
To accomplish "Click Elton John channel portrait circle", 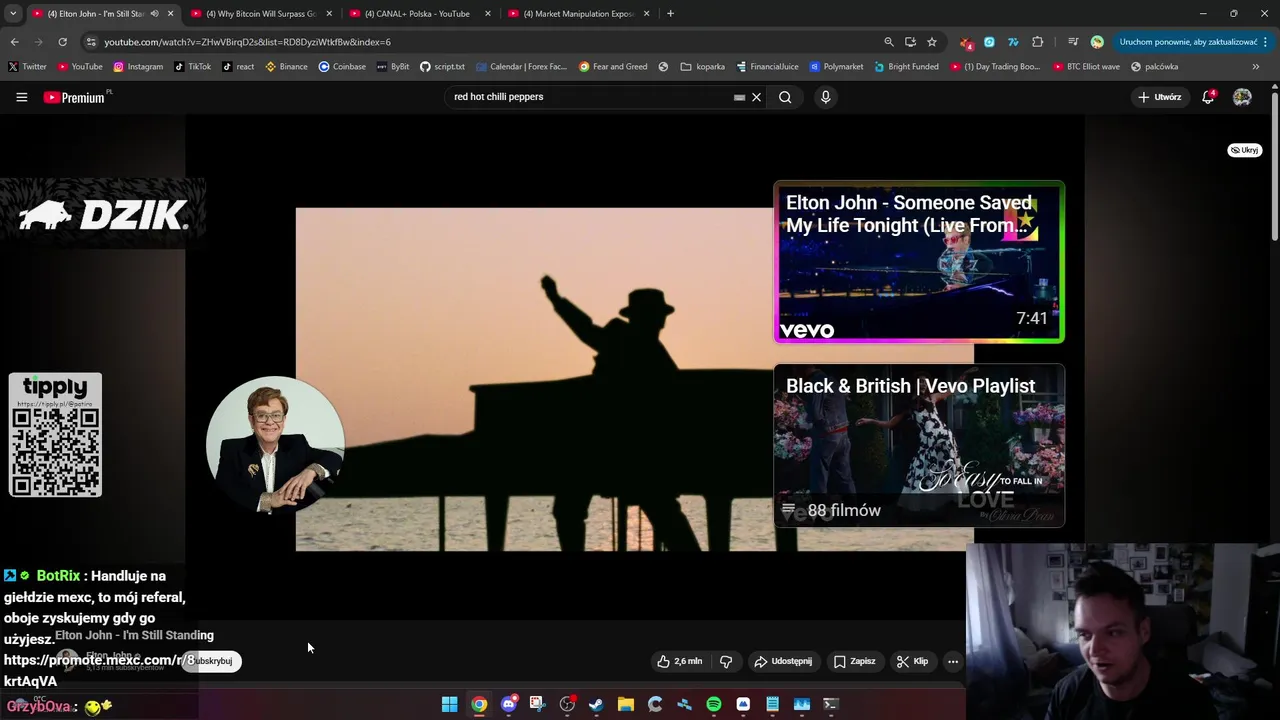I will tap(275, 444).
